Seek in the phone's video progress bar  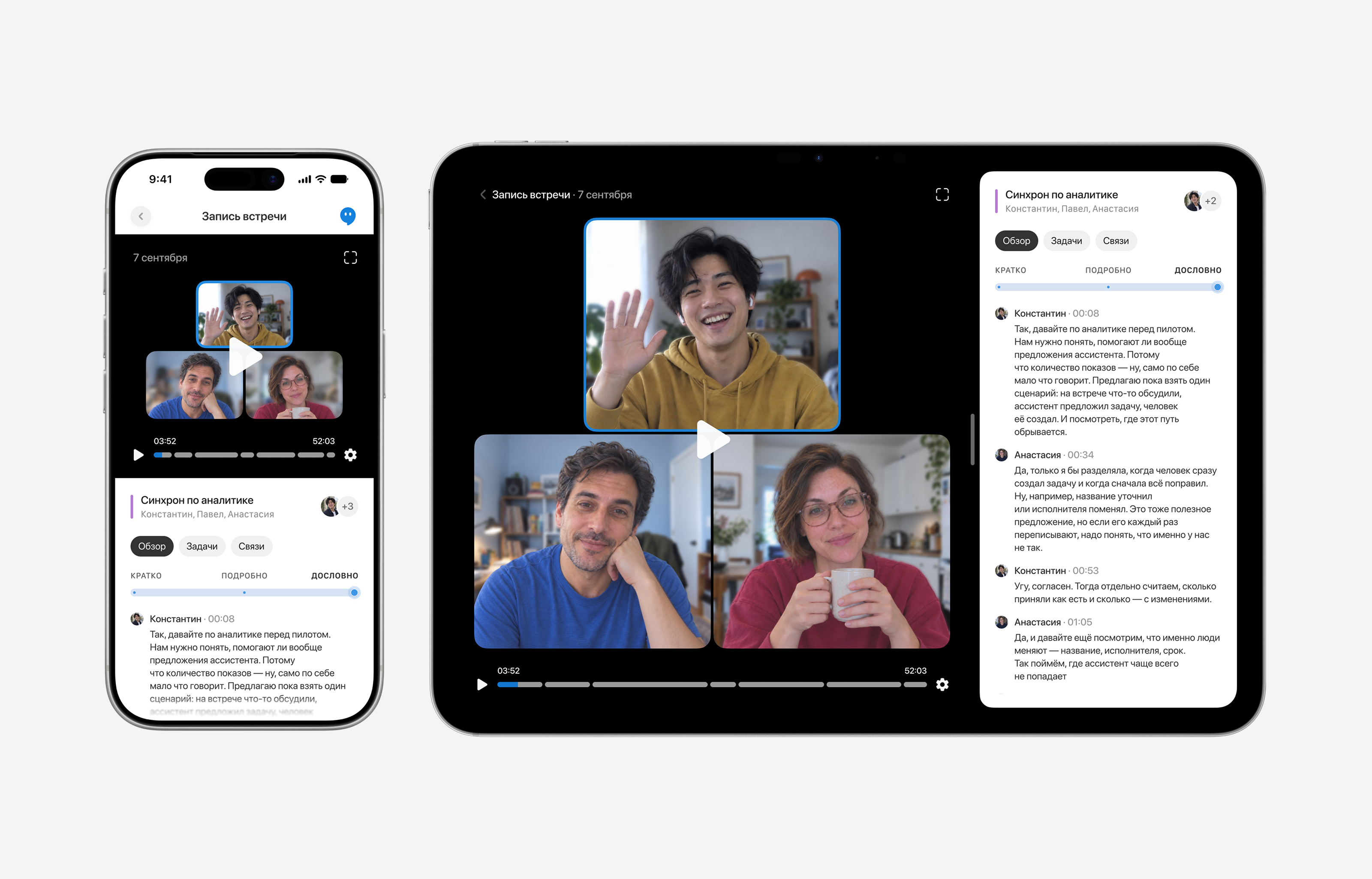pyautogui.click(x=244, y=455)
